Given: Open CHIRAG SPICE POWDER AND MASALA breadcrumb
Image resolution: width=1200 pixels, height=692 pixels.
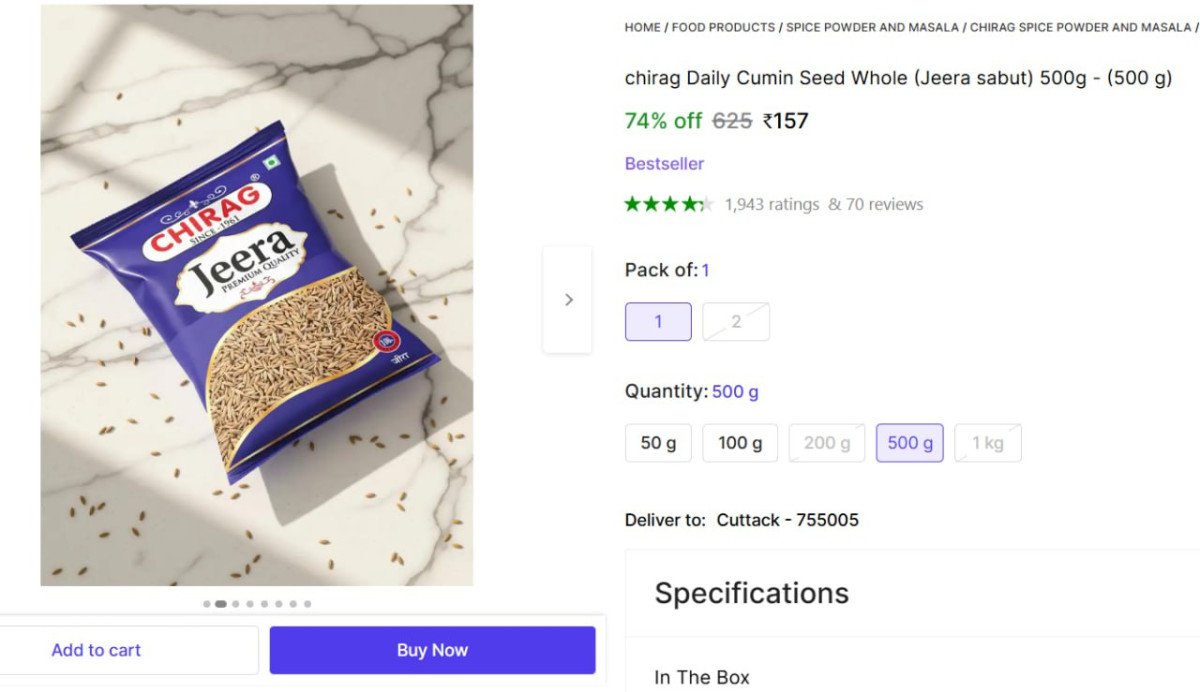Looking at the screenshot, I should (x=1080, y=27).
